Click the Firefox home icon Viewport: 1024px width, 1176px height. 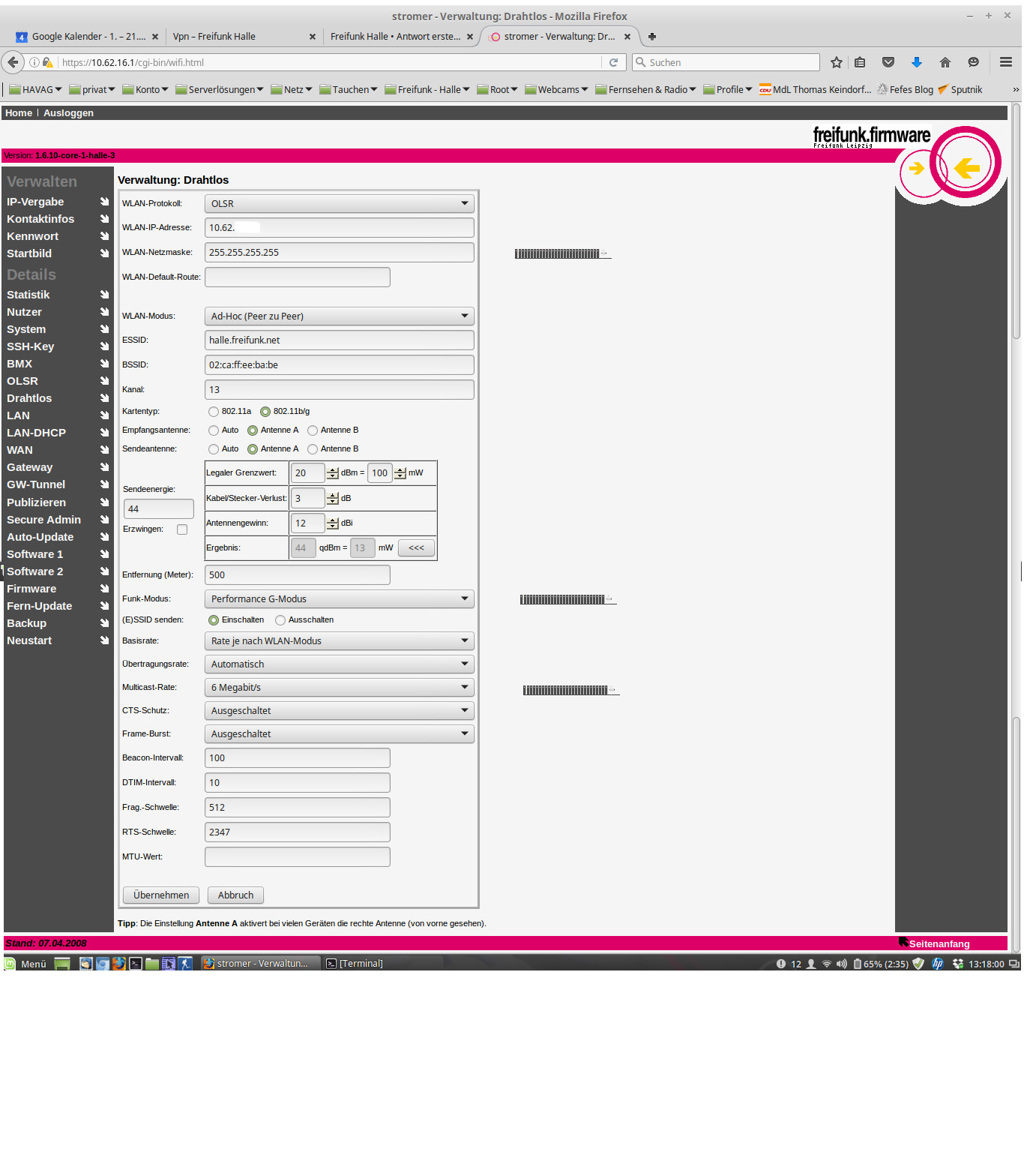(945, 63)
